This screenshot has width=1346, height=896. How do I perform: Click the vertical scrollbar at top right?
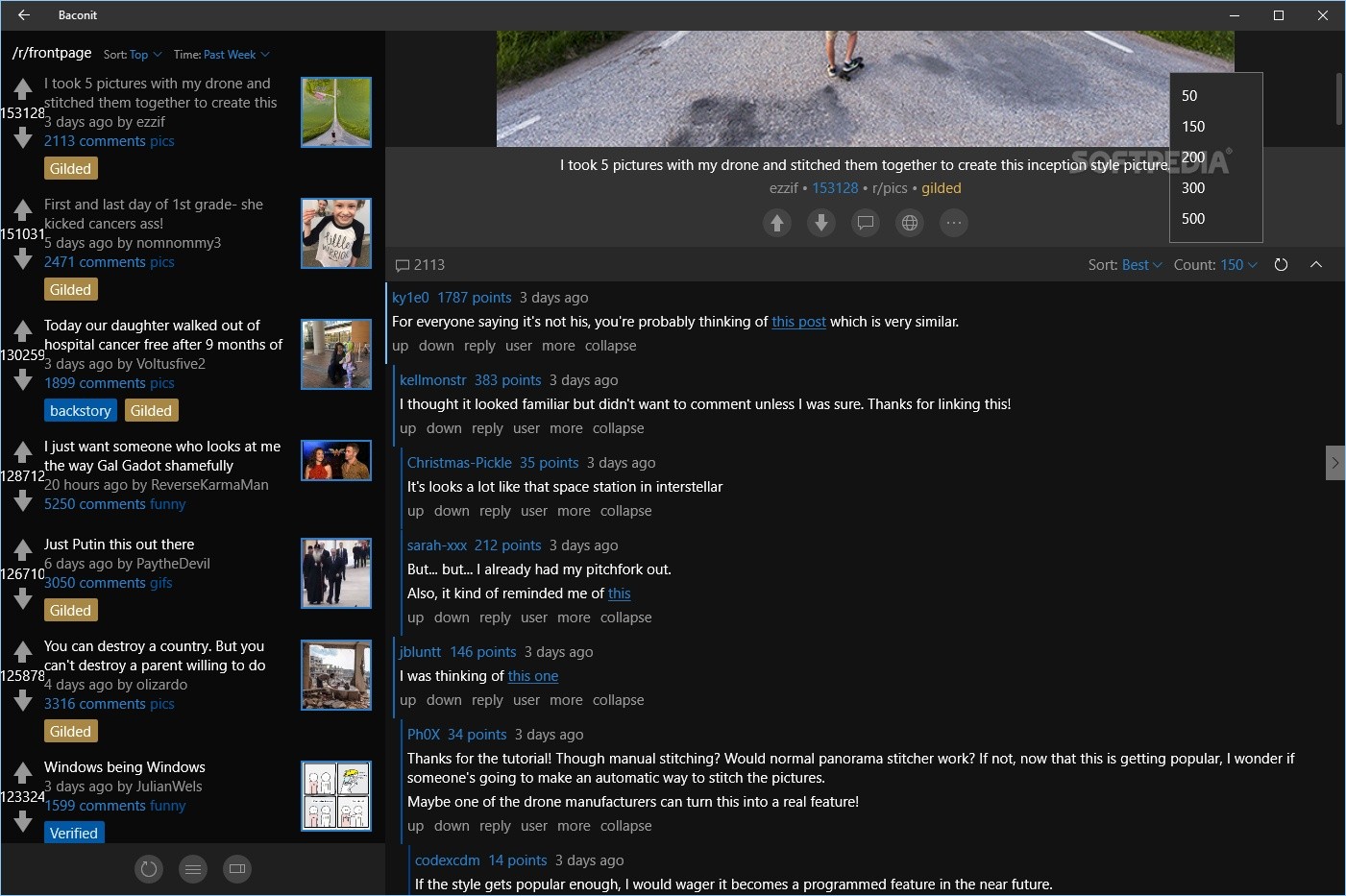coord(1338,99)
